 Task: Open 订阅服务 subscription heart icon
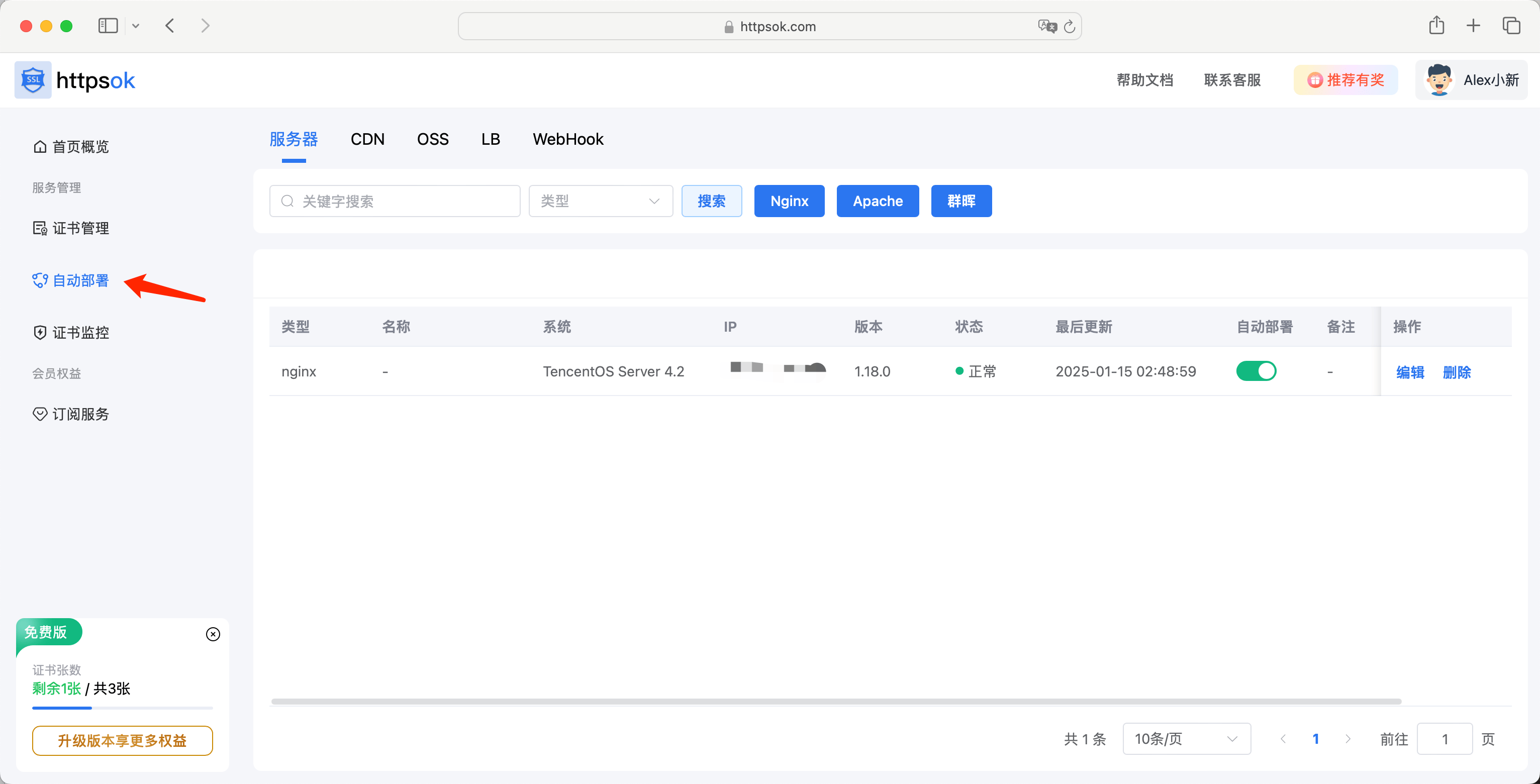pyautogui.click(x=40, y=414)
